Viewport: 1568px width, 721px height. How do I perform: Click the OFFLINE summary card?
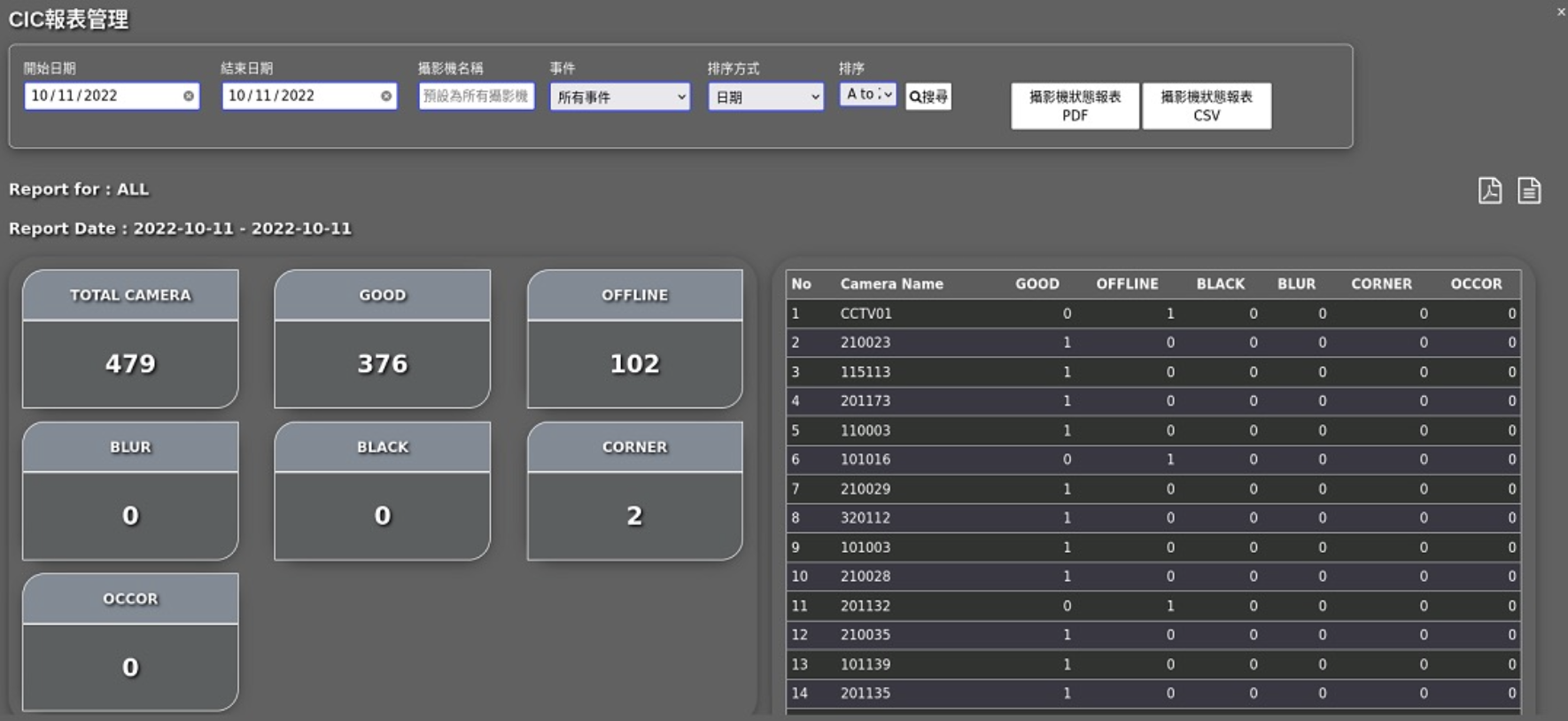(634, 339)
